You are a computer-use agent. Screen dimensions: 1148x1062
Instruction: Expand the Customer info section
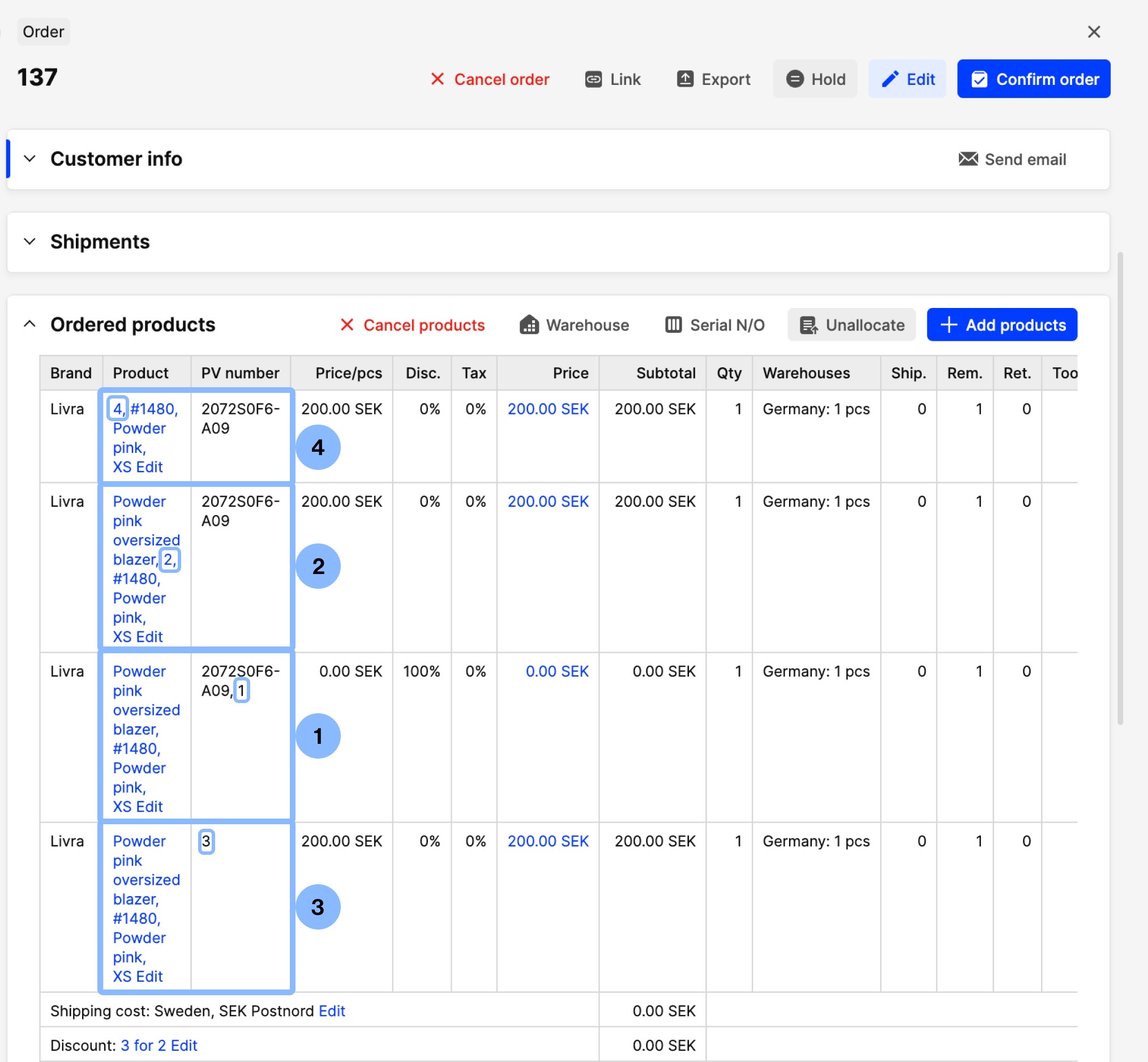[30, 159]
